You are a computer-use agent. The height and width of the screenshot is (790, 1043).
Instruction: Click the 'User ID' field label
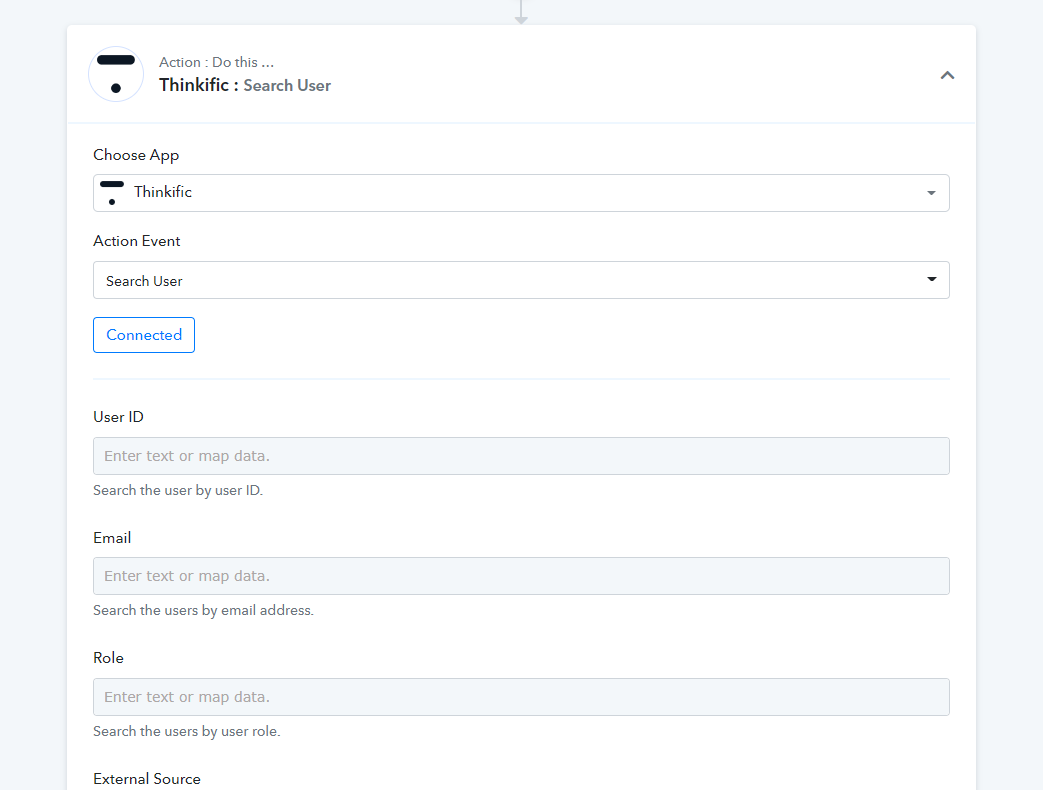click(x=118, y=417)
